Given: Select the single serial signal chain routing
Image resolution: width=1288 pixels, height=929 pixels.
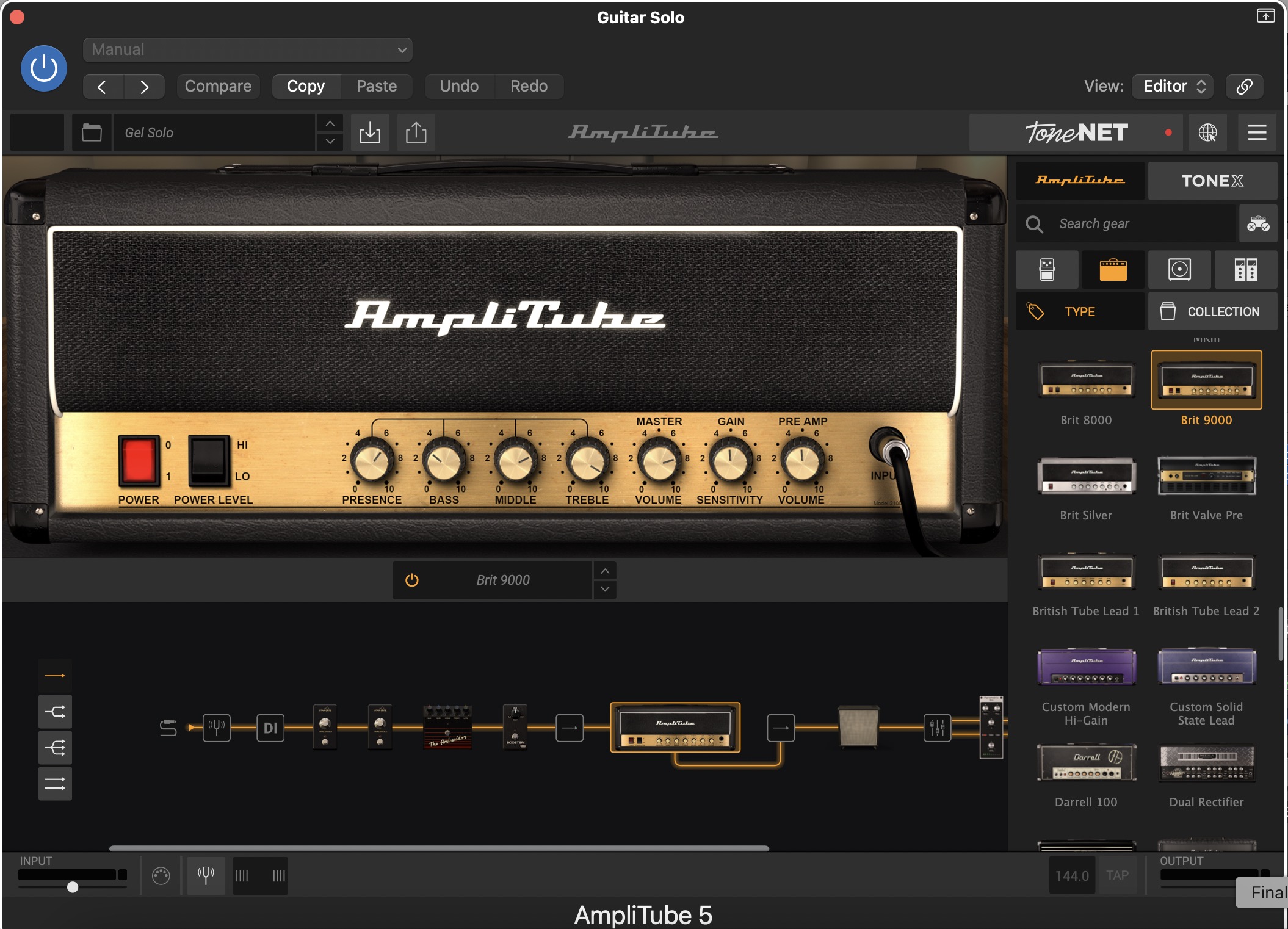Looking at the screenshot, I should click(x=55, y=676).
